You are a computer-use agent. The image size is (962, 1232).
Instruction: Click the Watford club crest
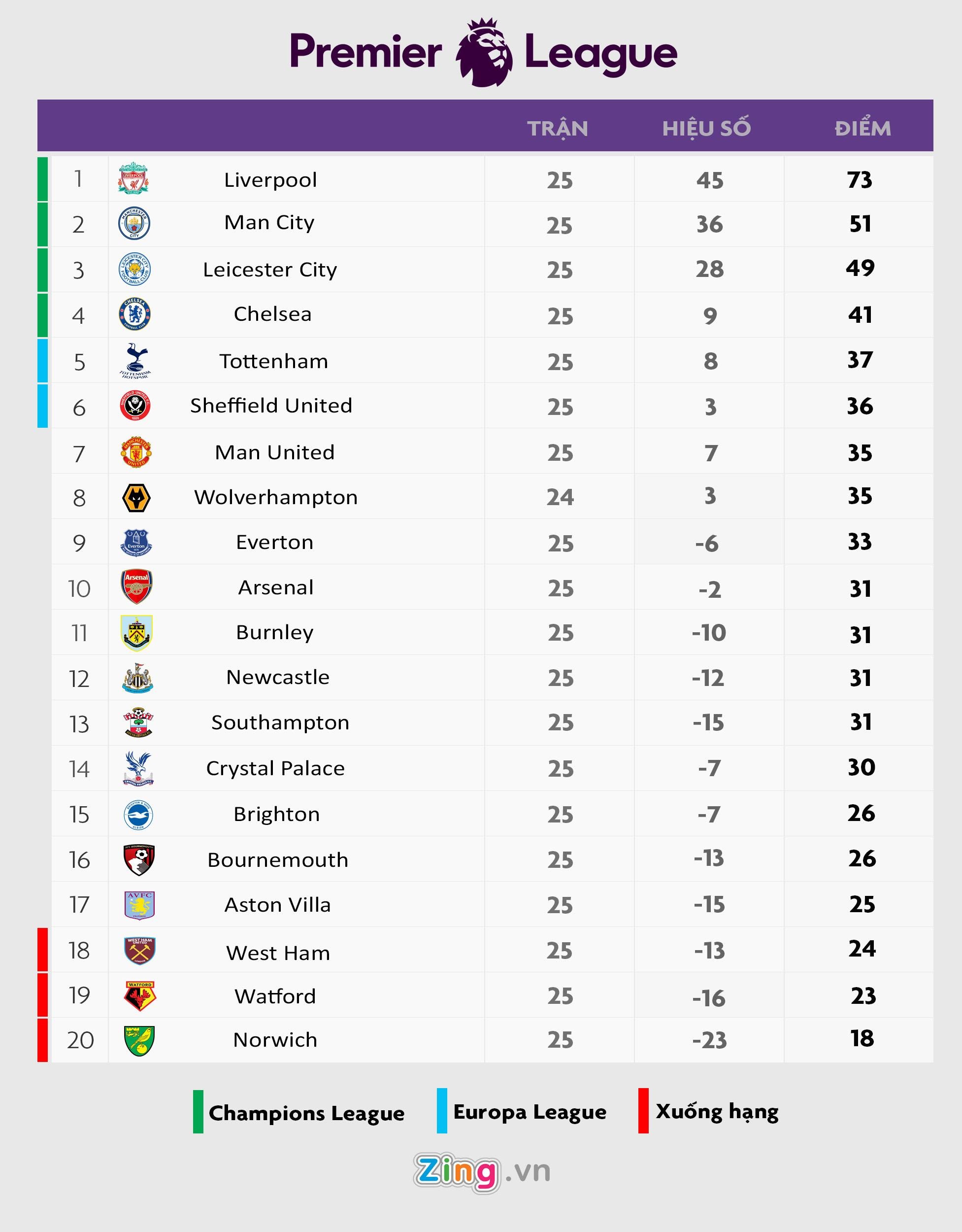139,996
